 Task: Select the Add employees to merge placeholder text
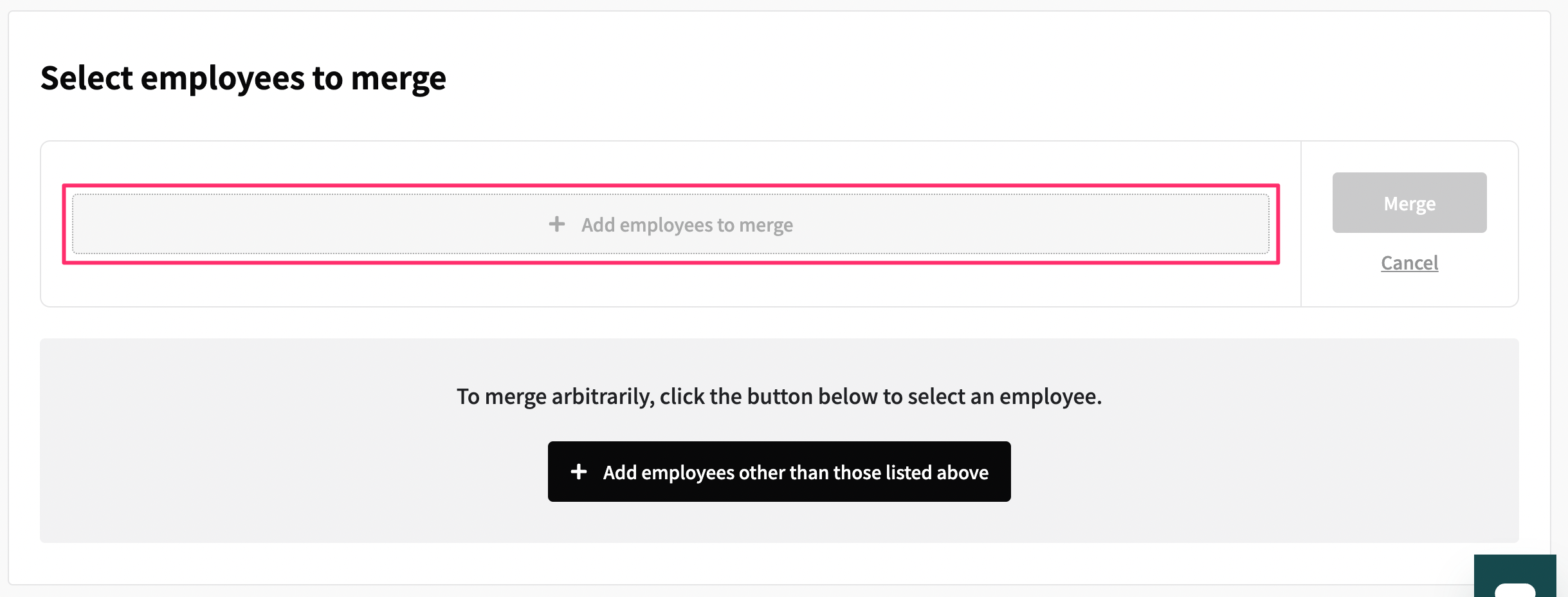pyautogui.click(x=687, y=225)
